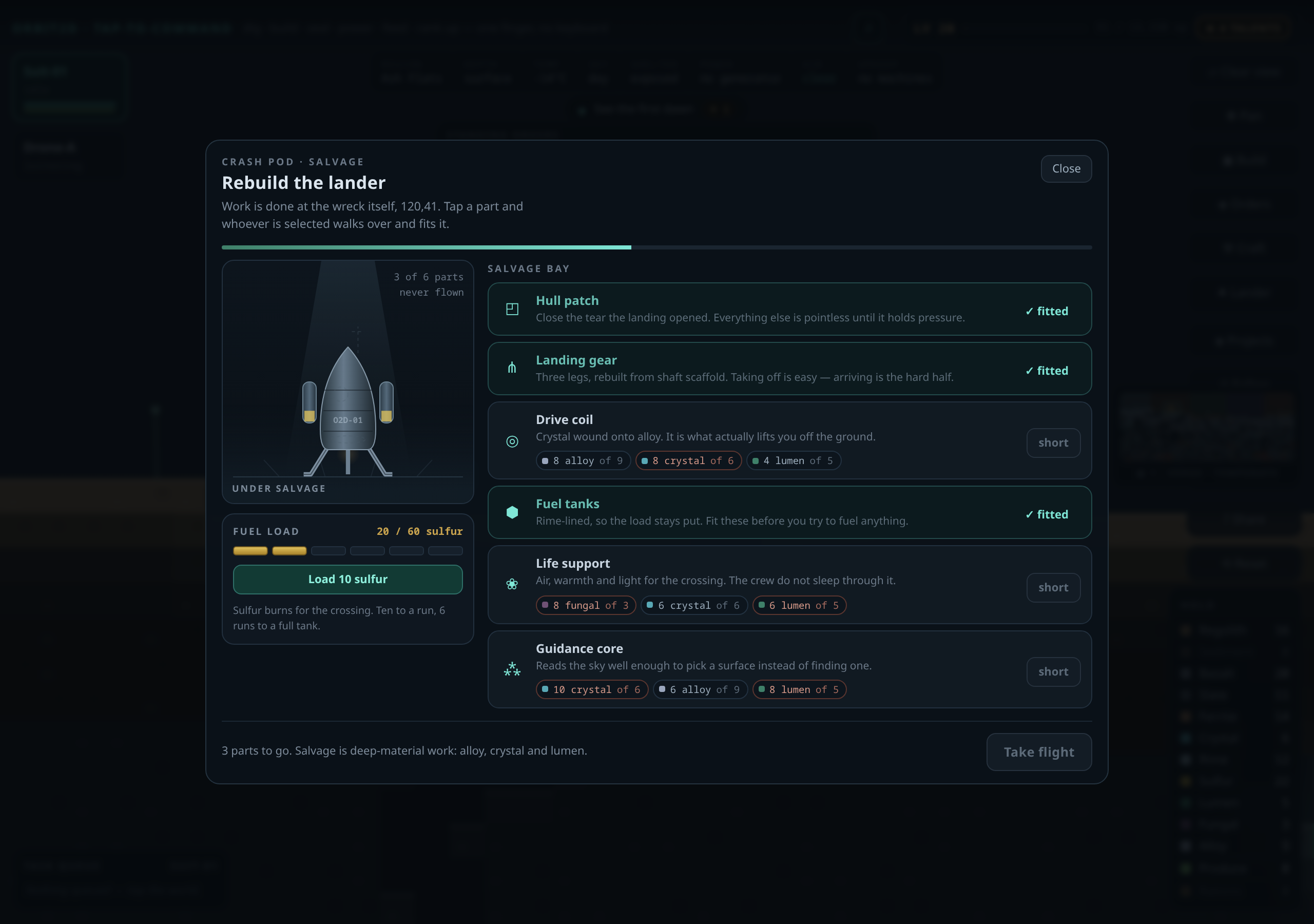Click the short button for Life support
This screenshot has width=1314, height=924.
(x=1054, y=587)
